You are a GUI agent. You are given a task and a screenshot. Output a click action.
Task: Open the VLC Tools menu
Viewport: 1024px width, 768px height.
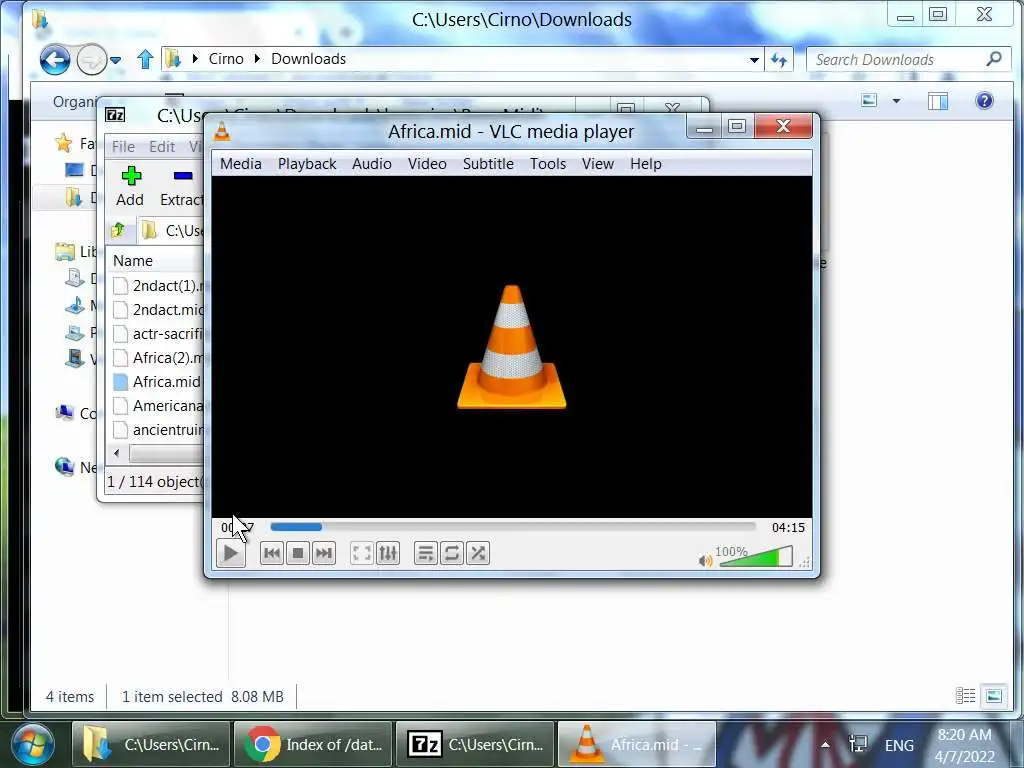click(548, 164)
